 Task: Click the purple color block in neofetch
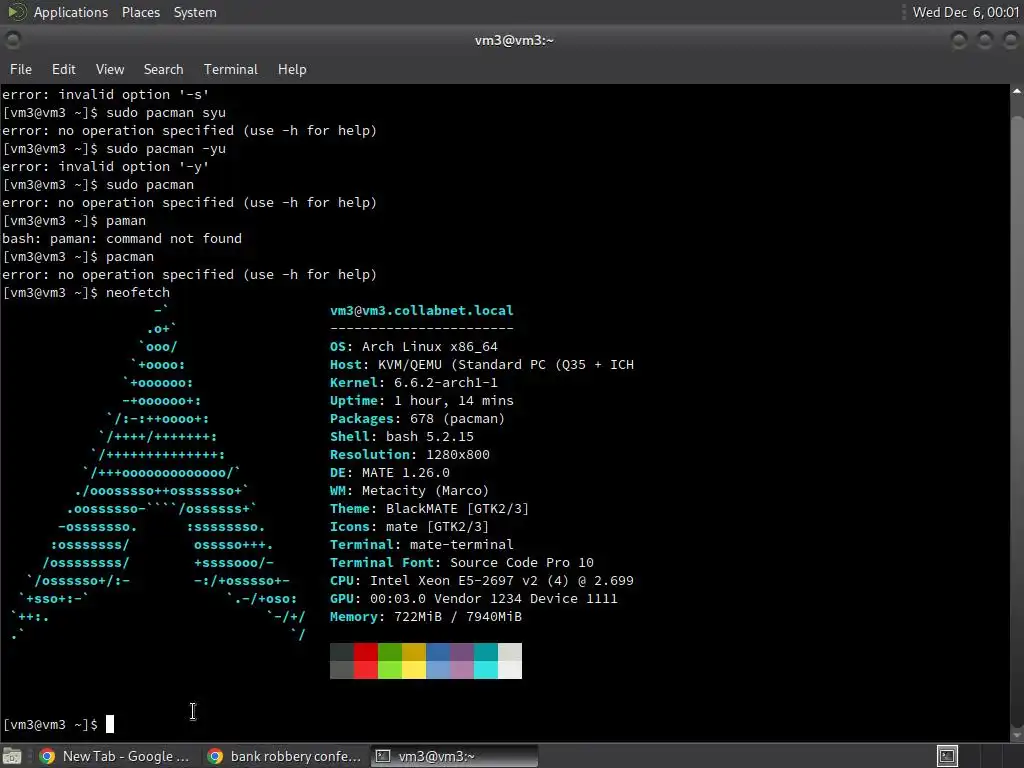pos(462,661)
